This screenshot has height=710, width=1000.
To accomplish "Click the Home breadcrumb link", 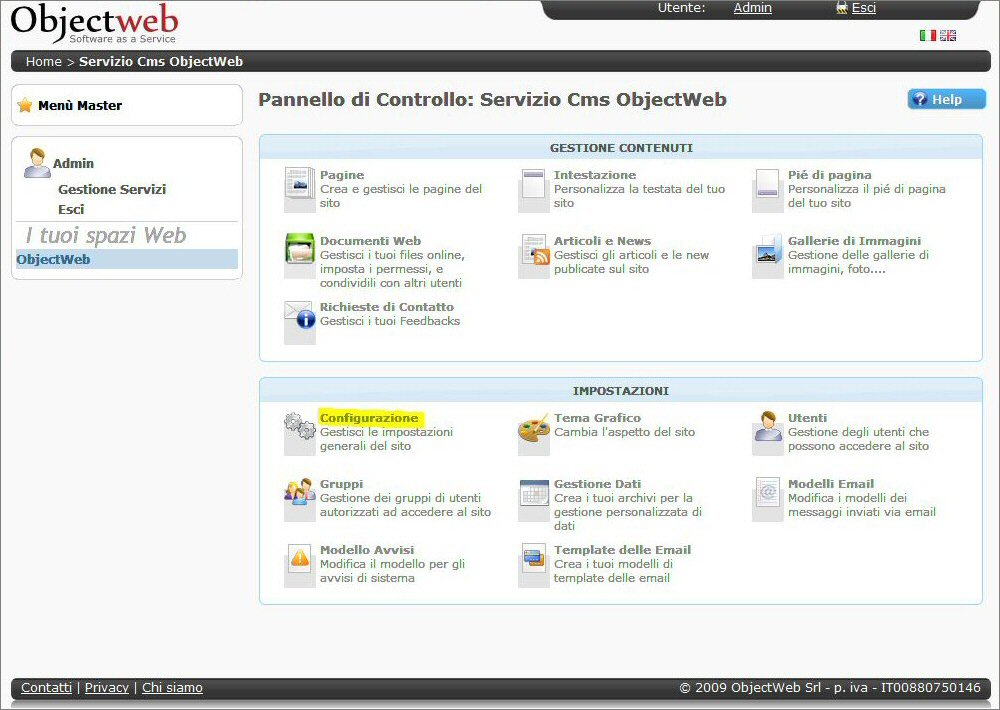I will (43, 61).
